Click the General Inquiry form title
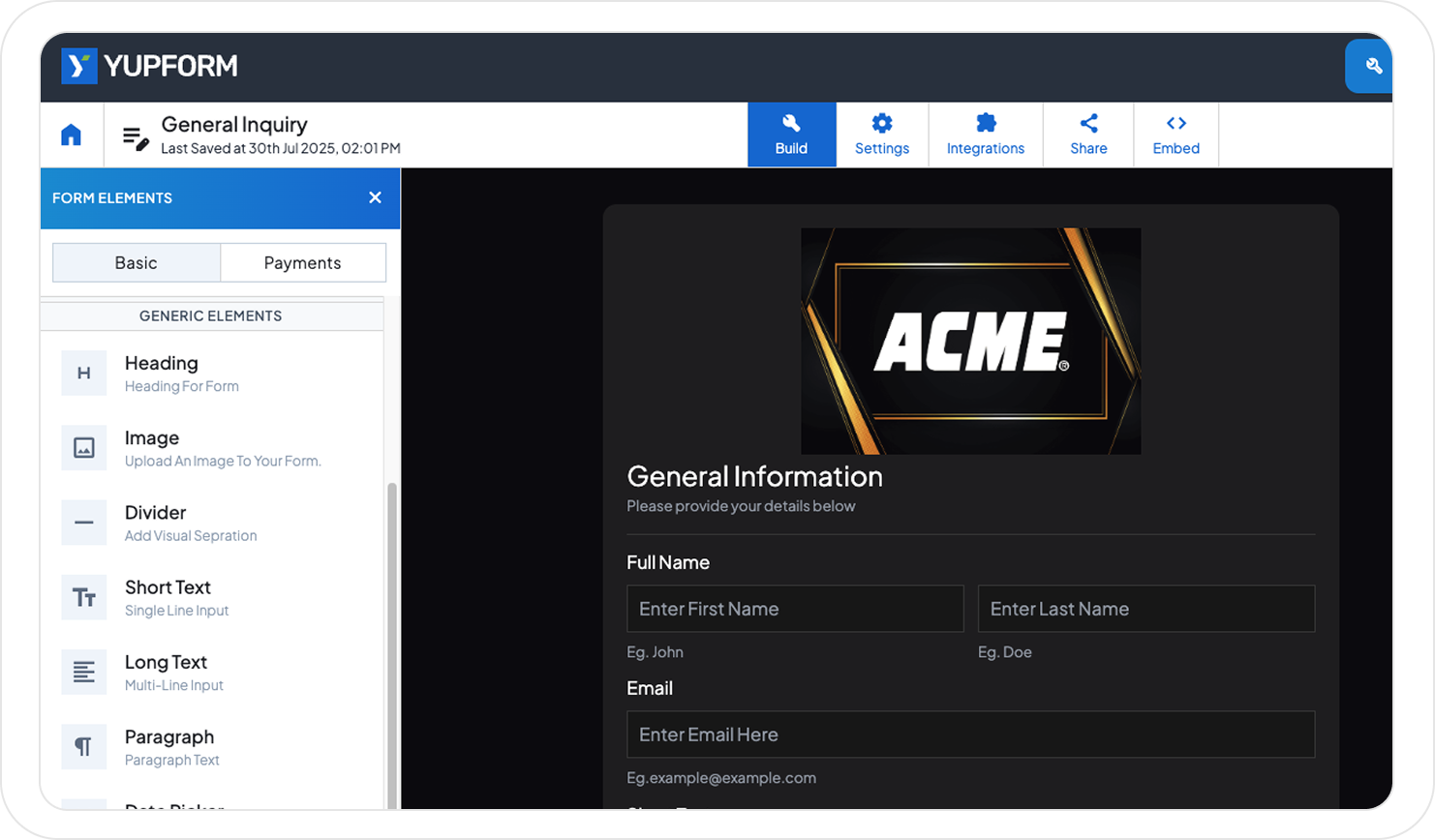 234,124
